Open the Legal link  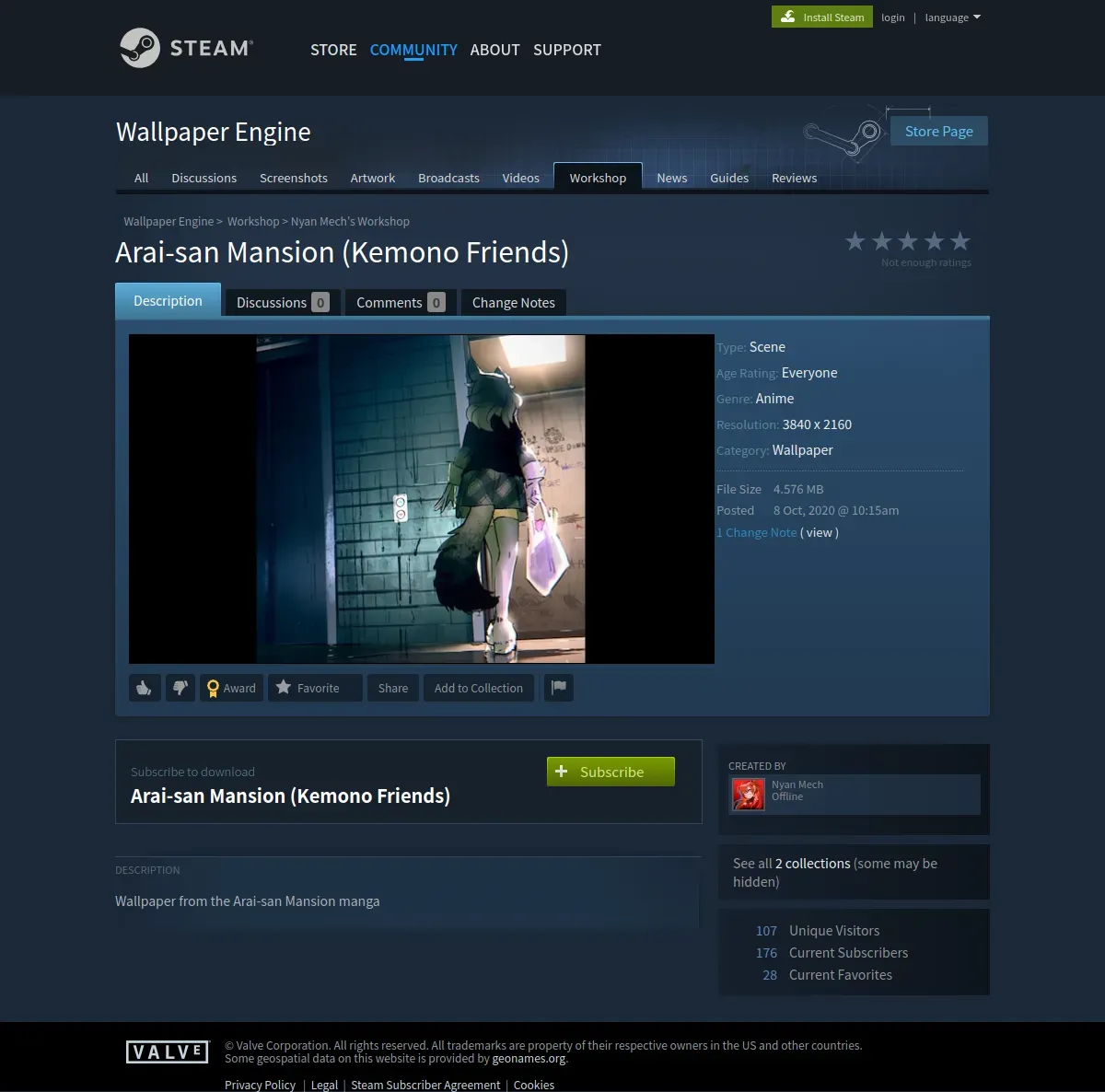324,1085
